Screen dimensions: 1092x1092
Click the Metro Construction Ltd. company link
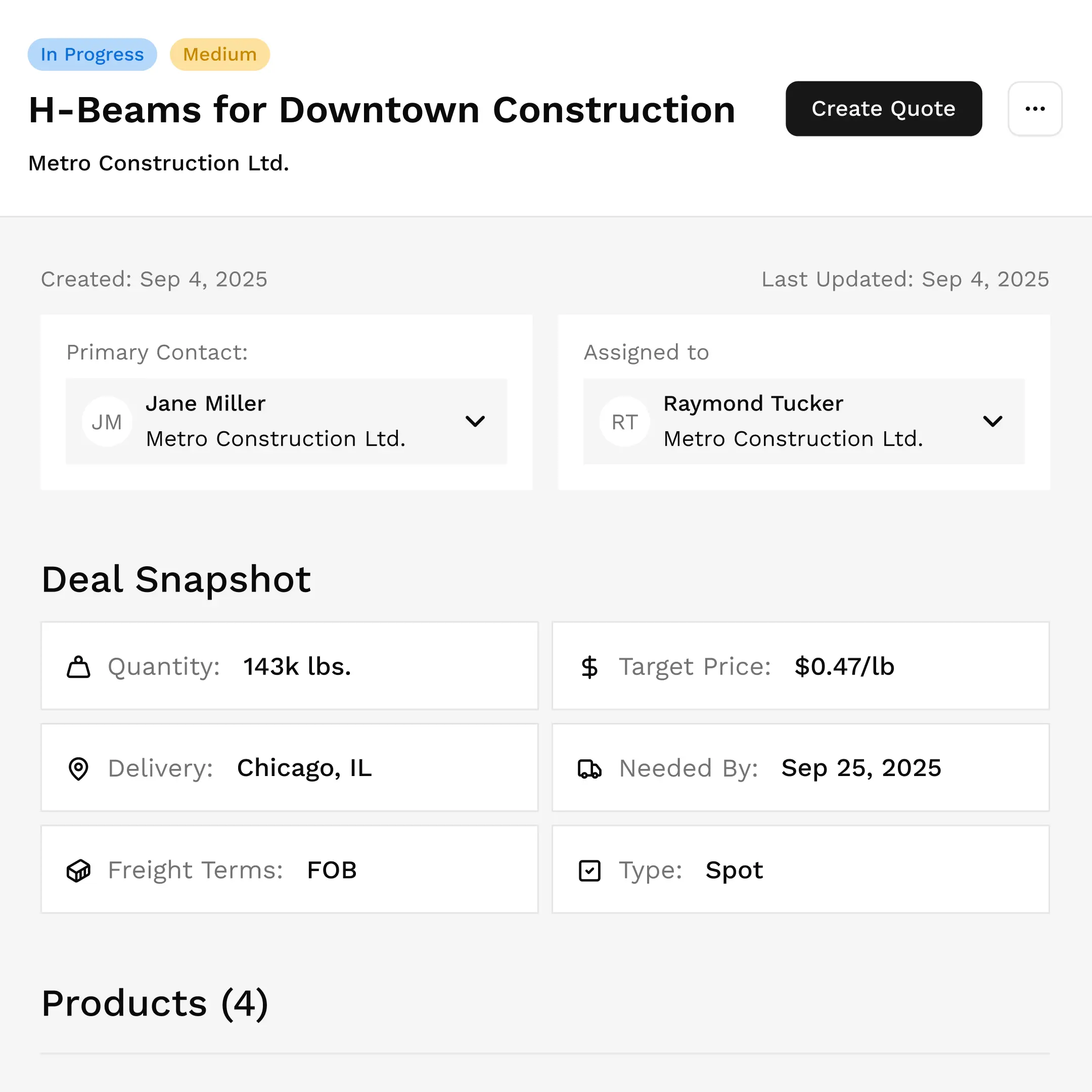[x=159, y=163]
